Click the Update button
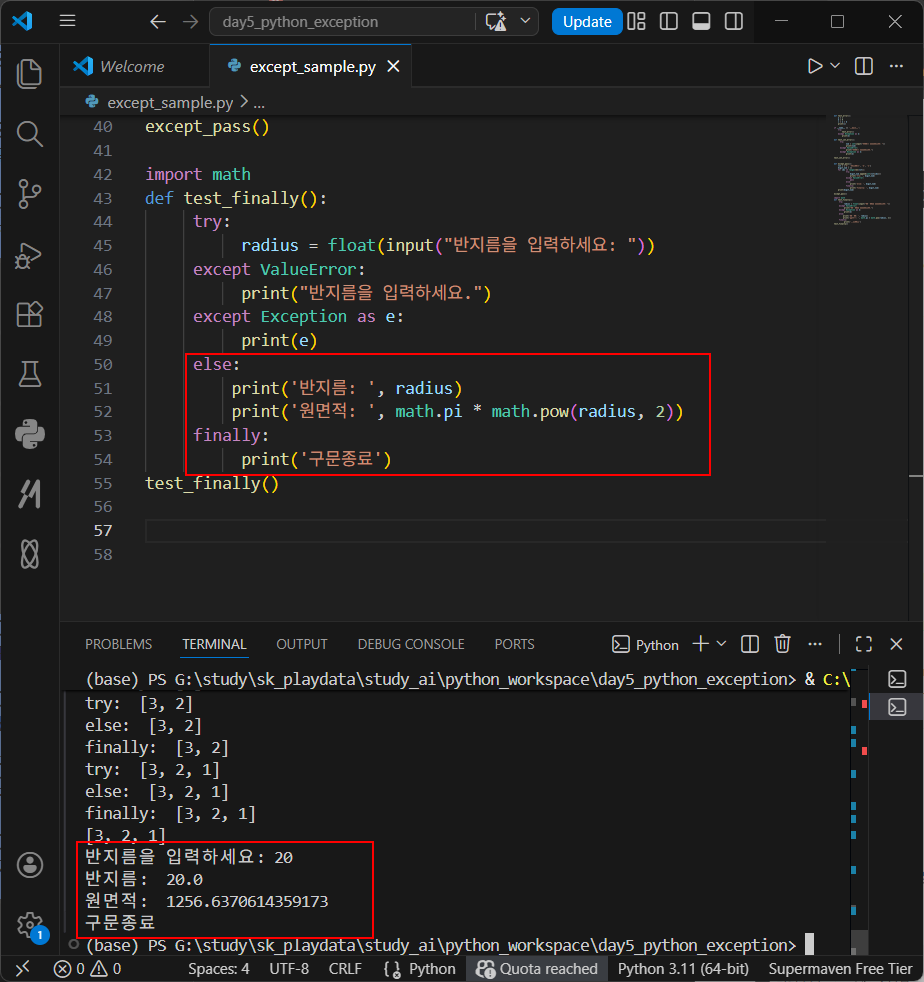The width and height of the screenshot is (924, 982). (x=586, y=22)
